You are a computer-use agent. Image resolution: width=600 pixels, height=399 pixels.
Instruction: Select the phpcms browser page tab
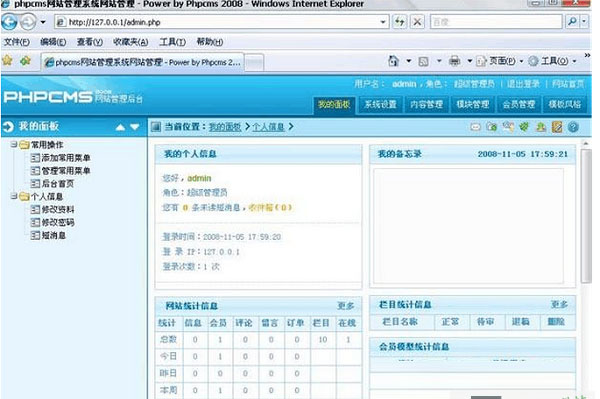click(142, 62)
